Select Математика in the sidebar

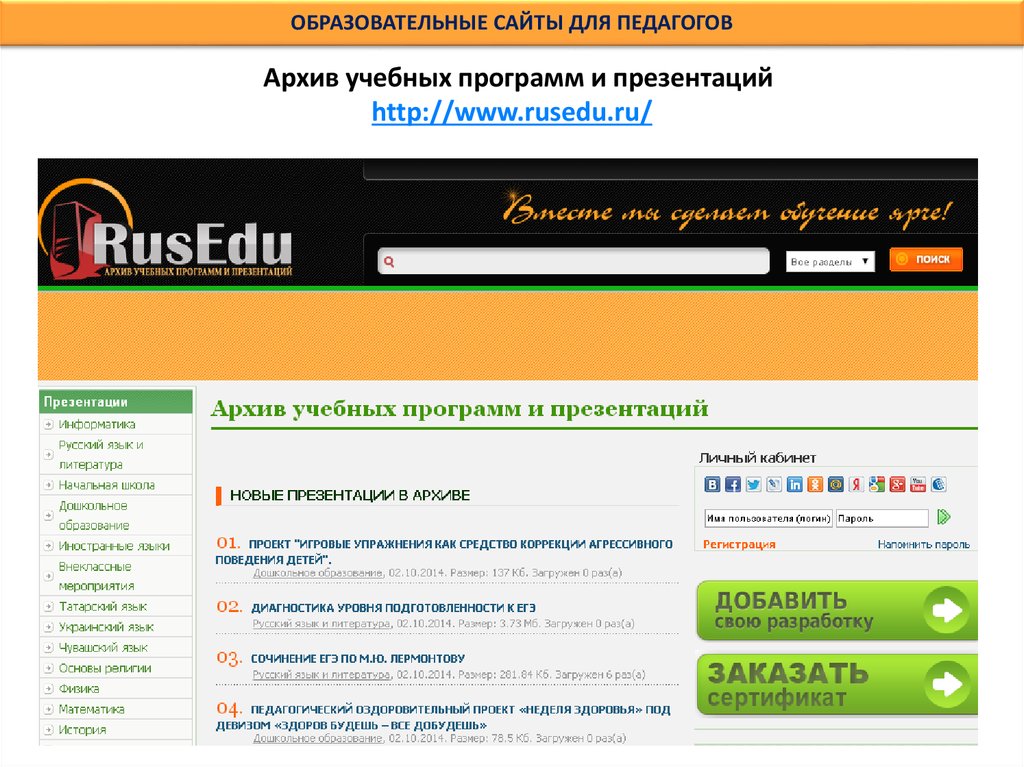91,710
